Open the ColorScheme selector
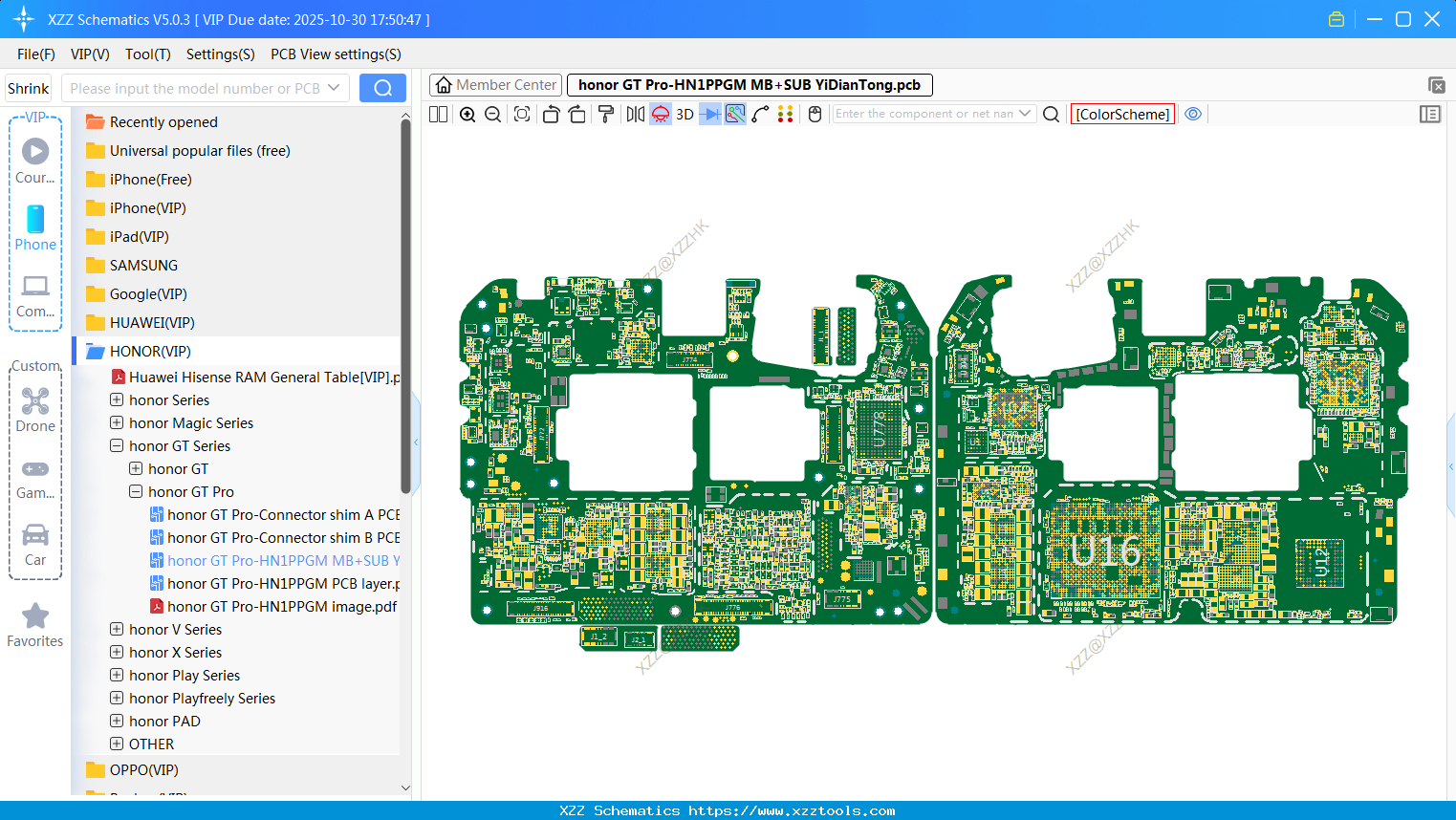1456x820 pixels. point(1122,115)
